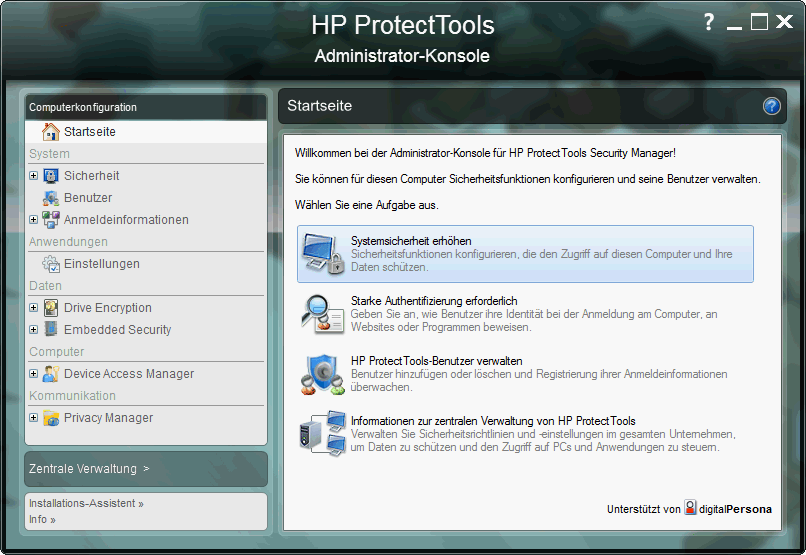Open Privacy Manager entry

(108, 418)
